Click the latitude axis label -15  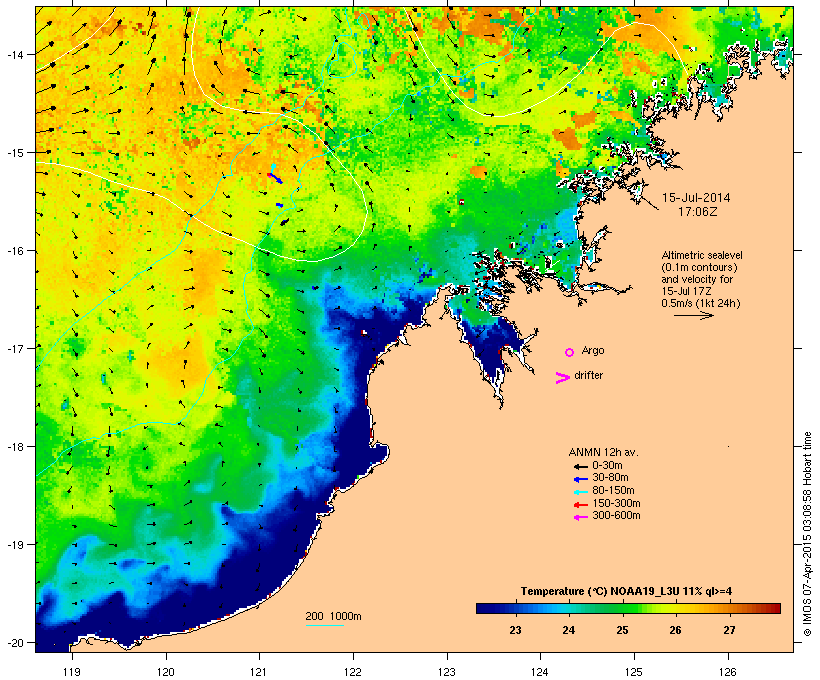[15, 153]
